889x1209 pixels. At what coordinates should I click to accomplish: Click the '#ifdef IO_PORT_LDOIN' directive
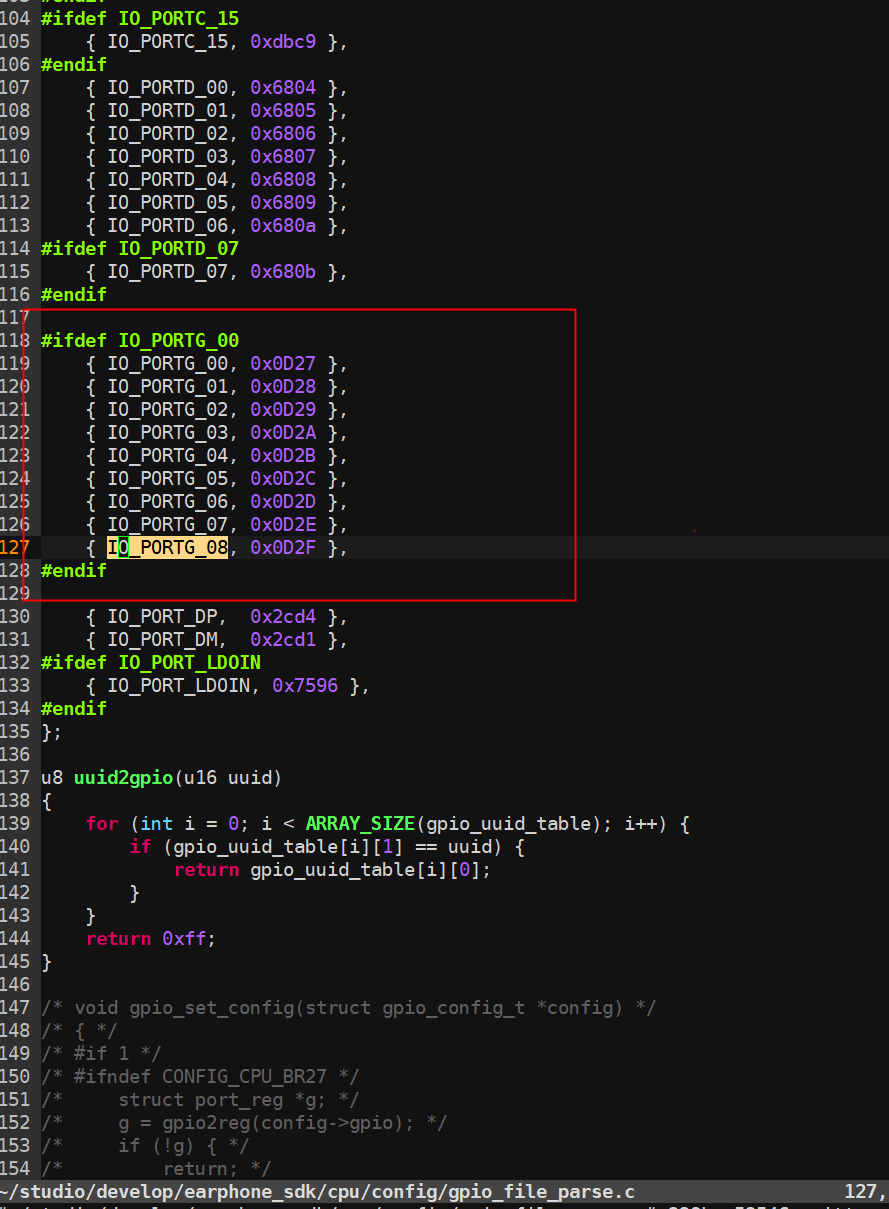(x=151, y=663)
